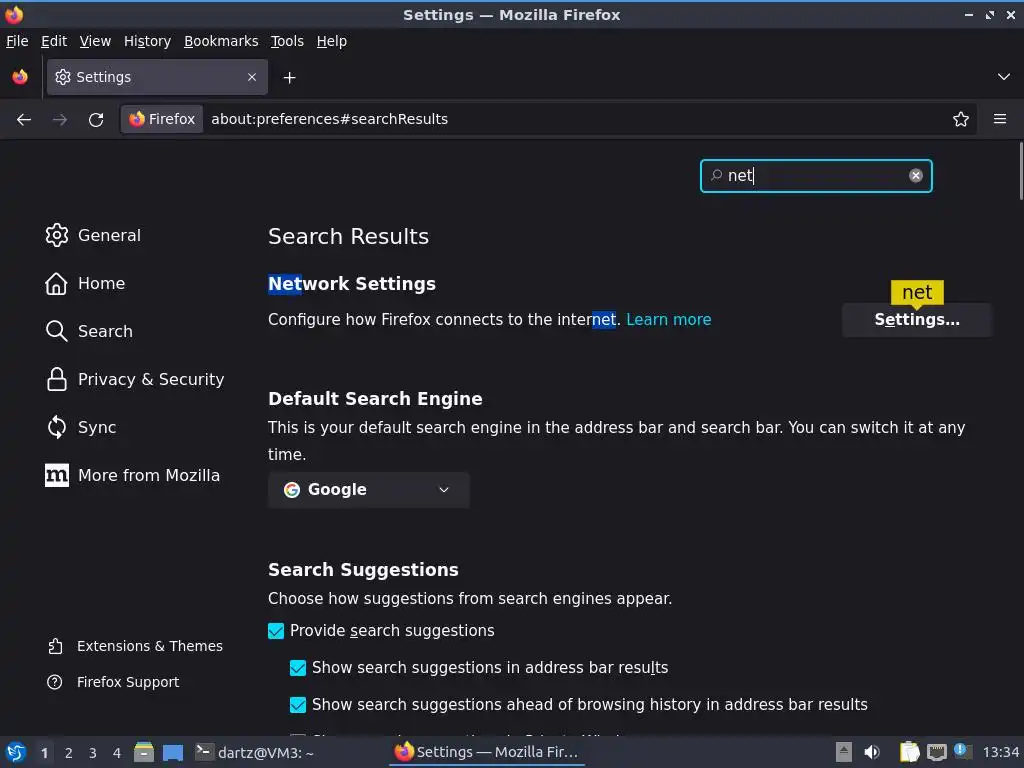Open the Edit menu
Viewport: 1024px width, 768px height.
click(54, 41)
